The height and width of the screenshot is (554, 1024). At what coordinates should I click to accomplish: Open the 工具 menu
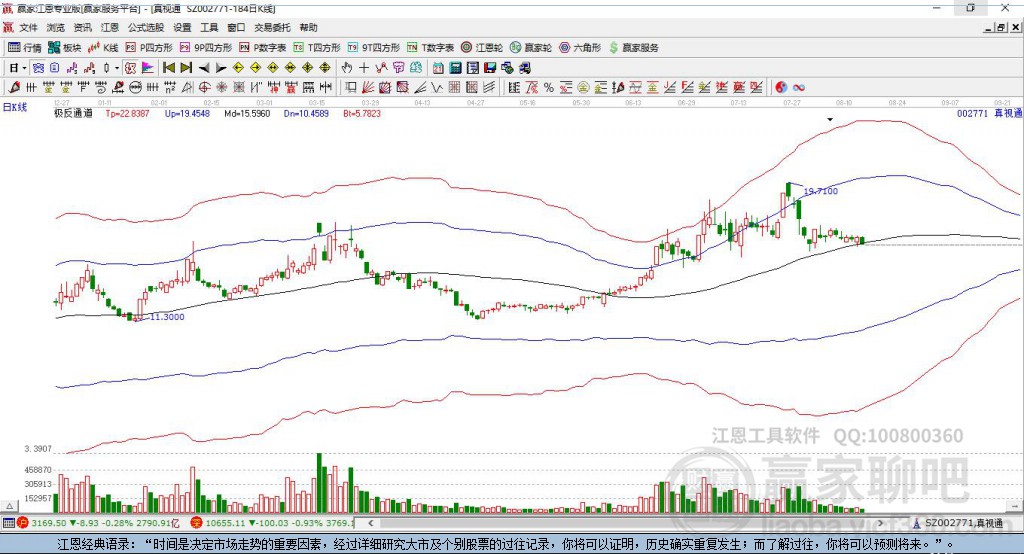coord(209,27)
